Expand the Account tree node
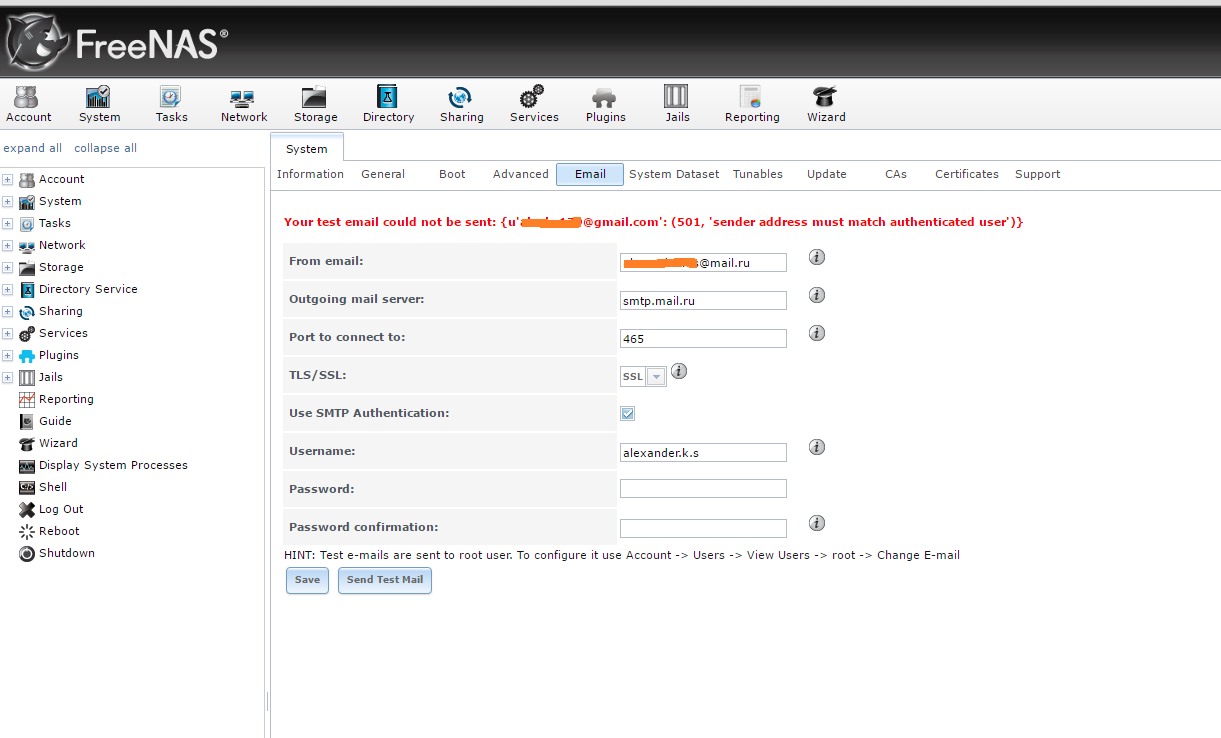 [7, 179]
